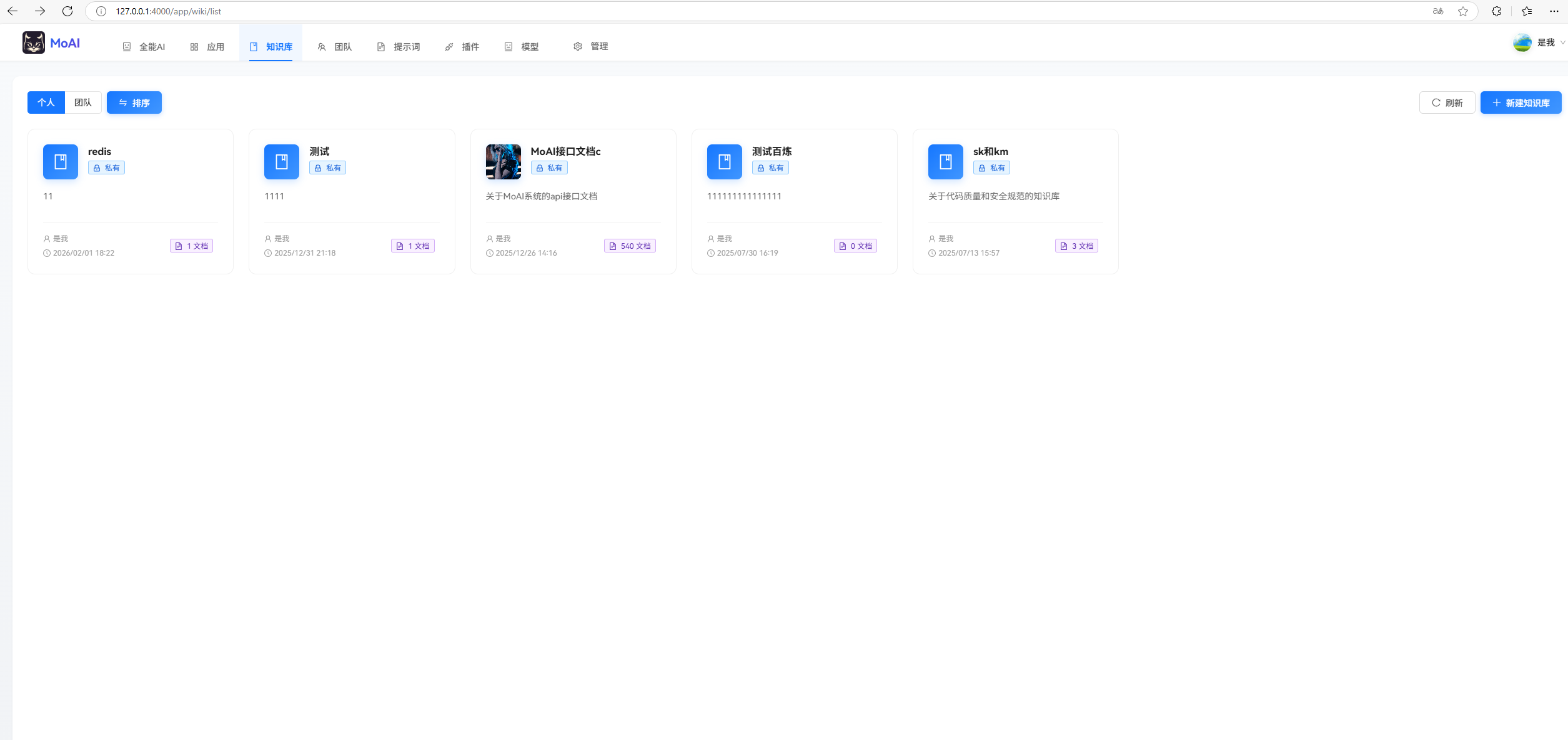
Task: Click the browser favorites star icon
Action: pos(1463,11)
